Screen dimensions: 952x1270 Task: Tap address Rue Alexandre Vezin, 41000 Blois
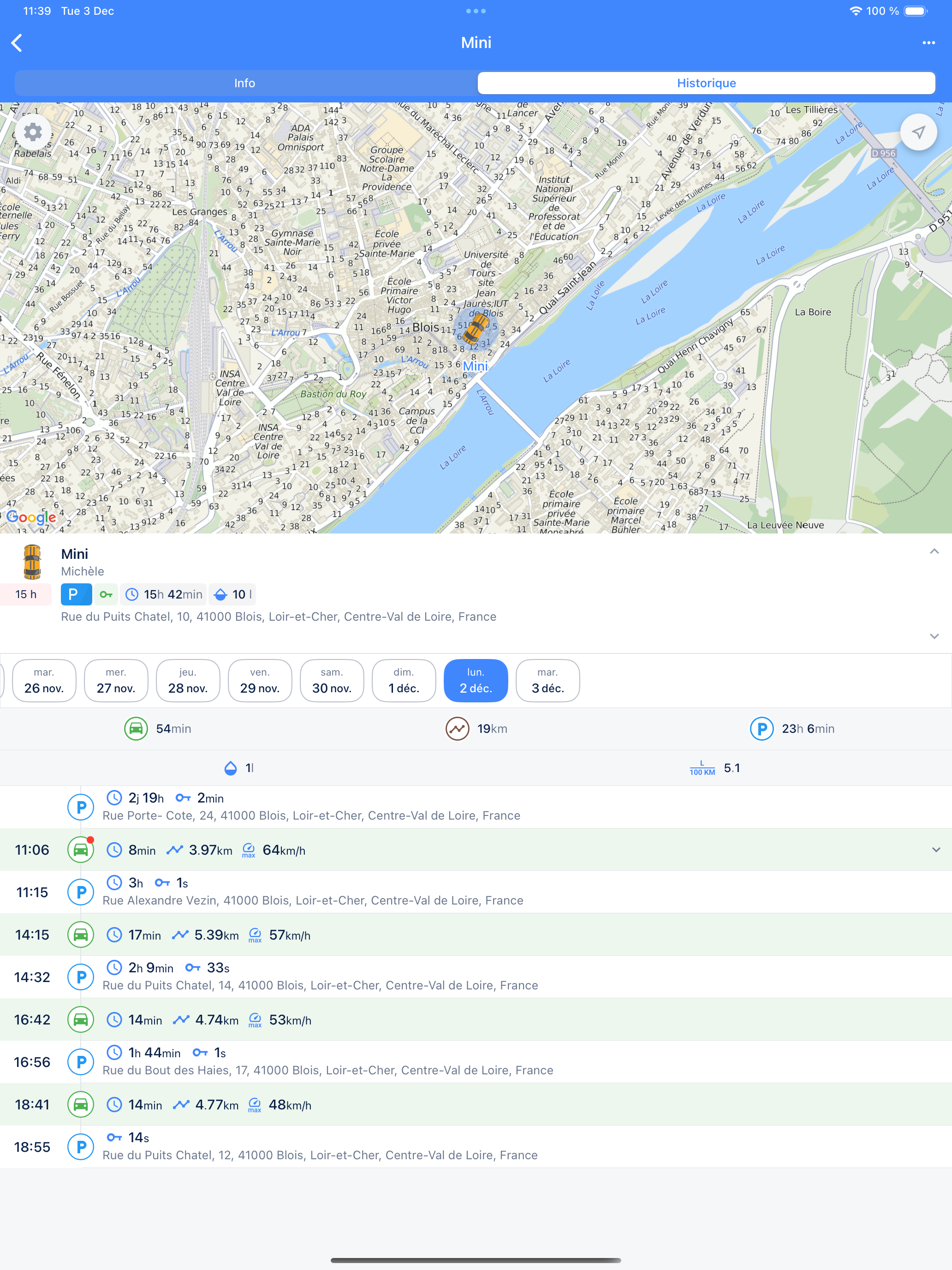pyautogui.click(x=313, y=900)
